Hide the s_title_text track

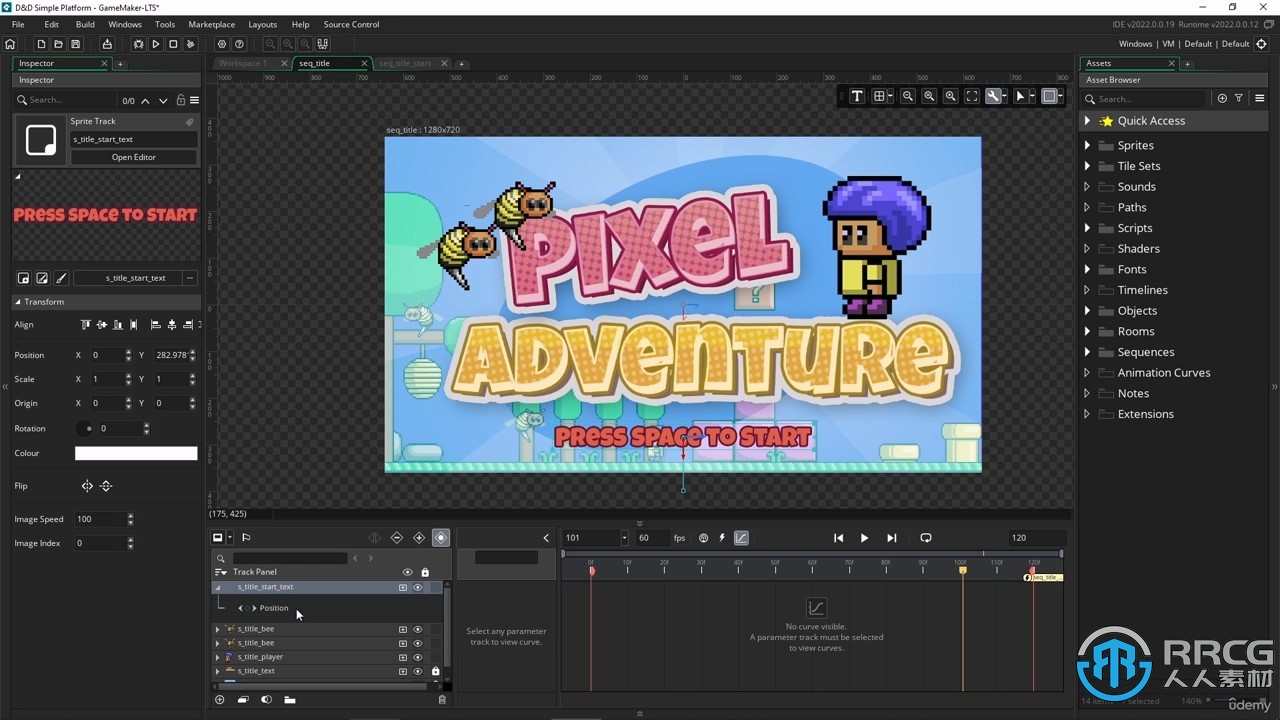(x=418, y=671)
